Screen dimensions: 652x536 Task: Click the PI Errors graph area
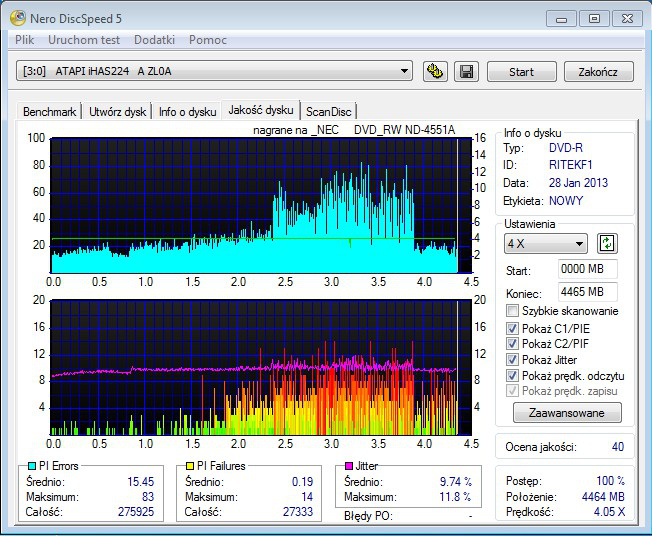coord(261,205)
